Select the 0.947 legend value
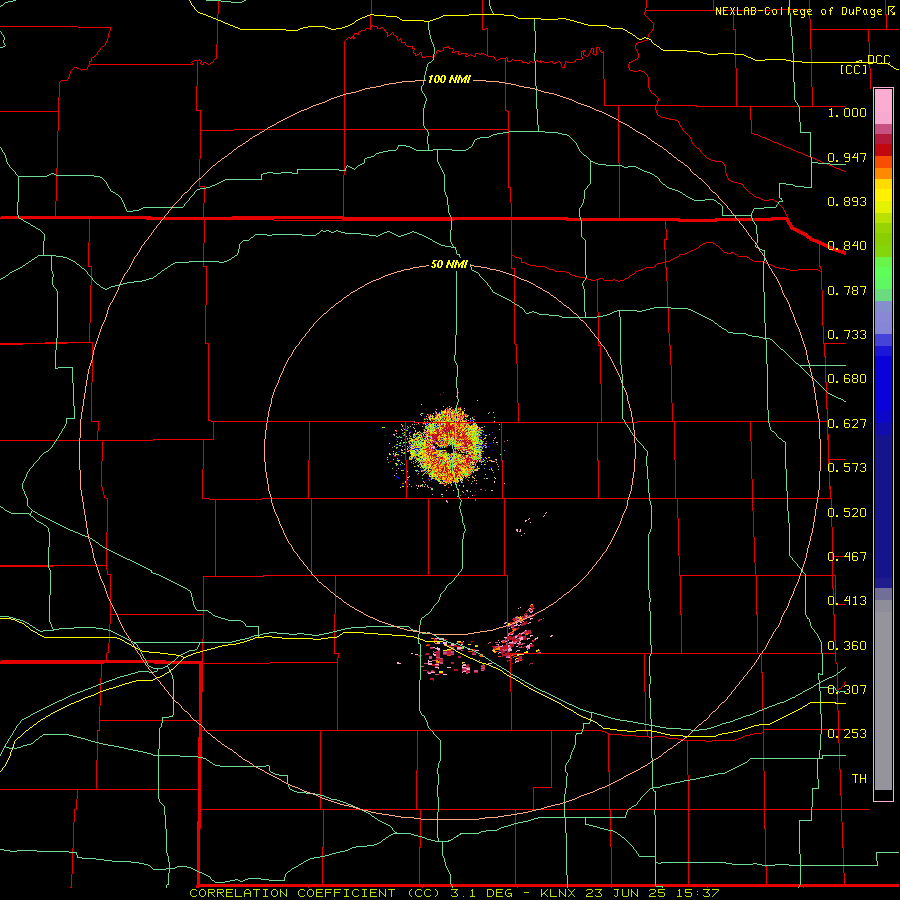 847,157
